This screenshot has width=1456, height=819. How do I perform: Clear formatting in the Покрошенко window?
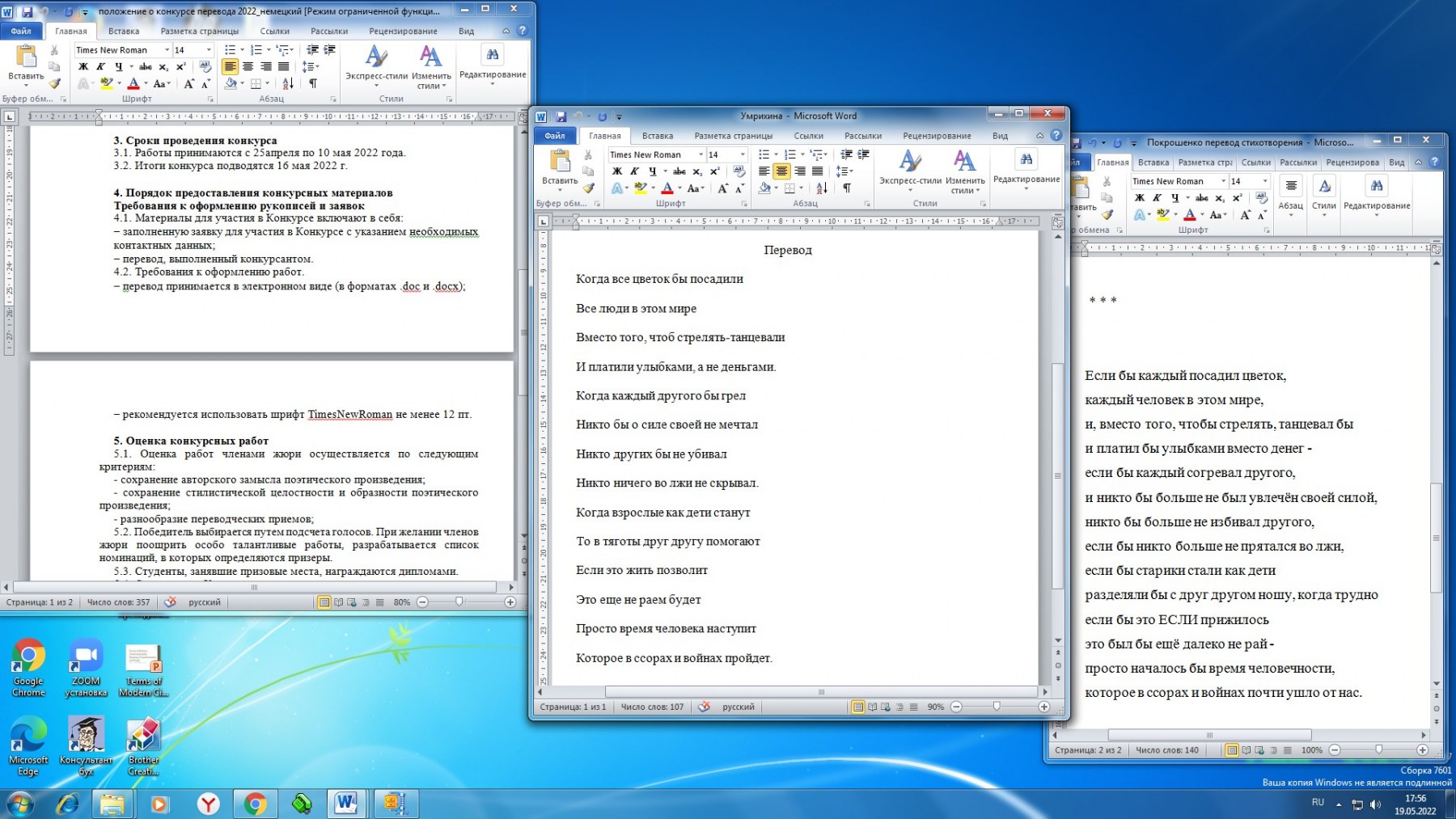[x=1261, y=198]
